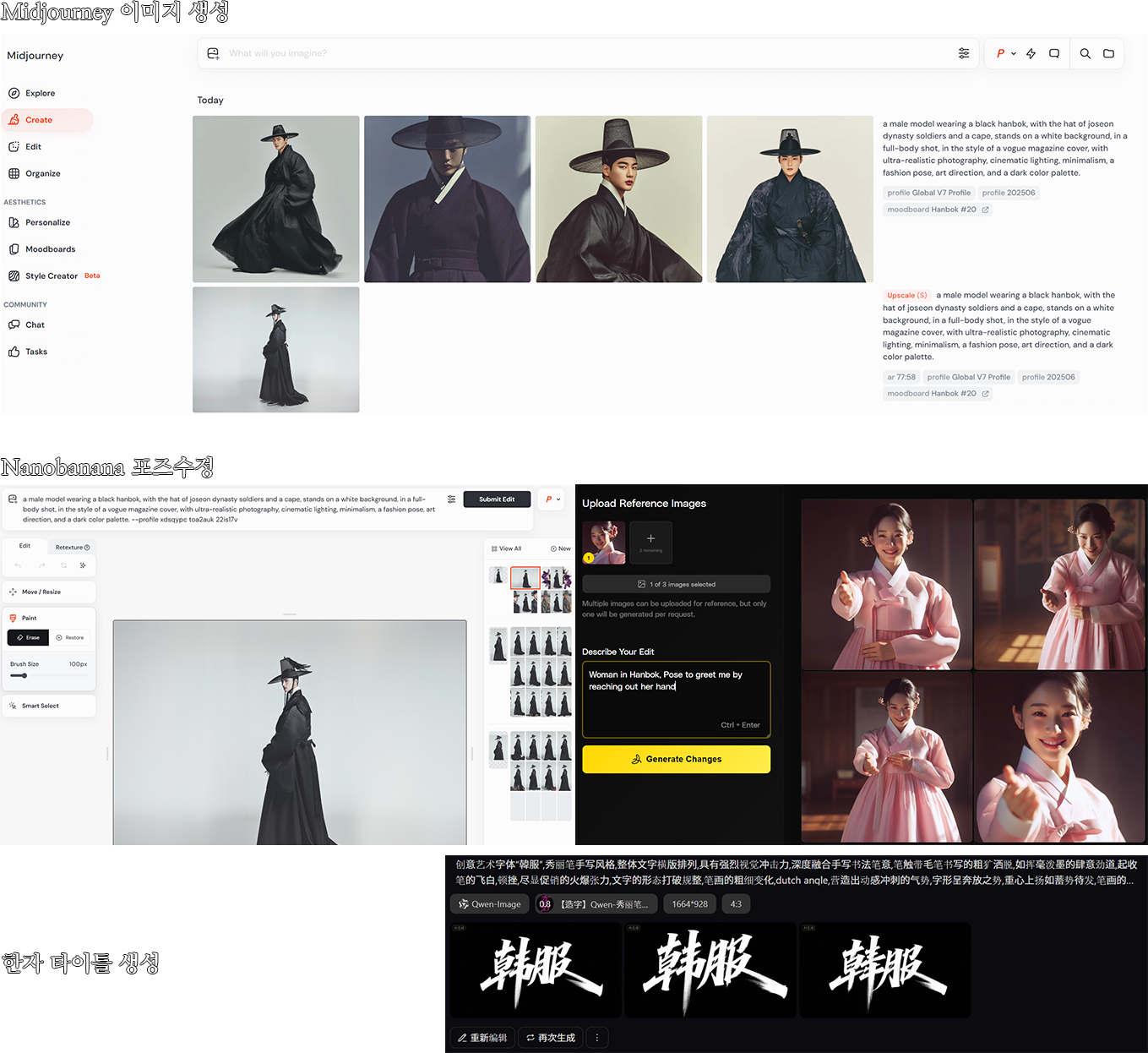Image resolution: width=1148 pixels, height=1053 pixels.
Task: Open the prompt options dropdown next to Submit Edit
Action: click(x=551, y=499)
